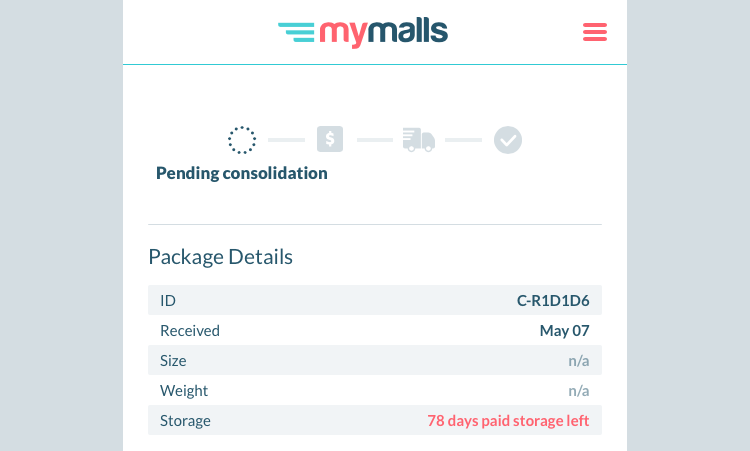Select the dotted pending consolidation step icon

click(242, 140)
